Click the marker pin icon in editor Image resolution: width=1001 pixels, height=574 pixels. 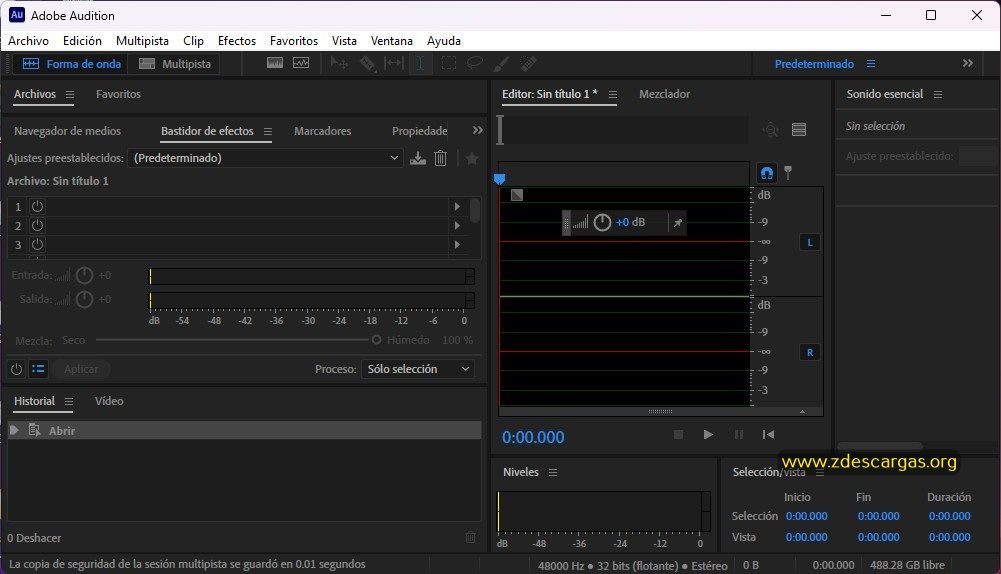788,172
